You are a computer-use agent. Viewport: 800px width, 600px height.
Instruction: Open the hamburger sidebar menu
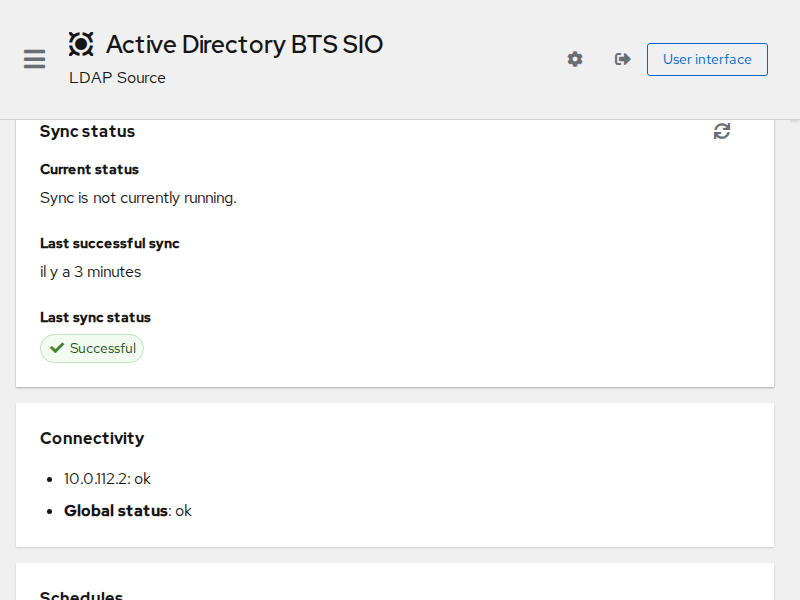click(x=34, y=59)
